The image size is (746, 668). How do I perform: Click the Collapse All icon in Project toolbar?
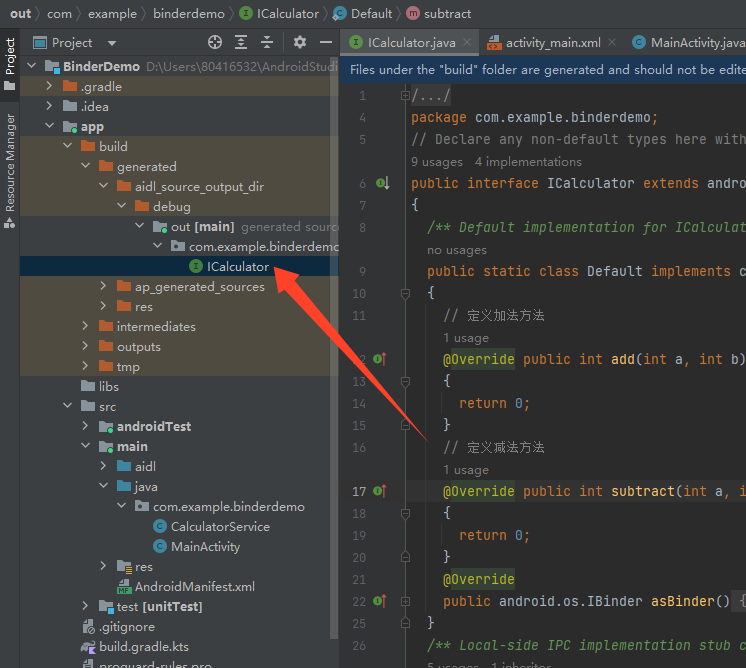267,42
